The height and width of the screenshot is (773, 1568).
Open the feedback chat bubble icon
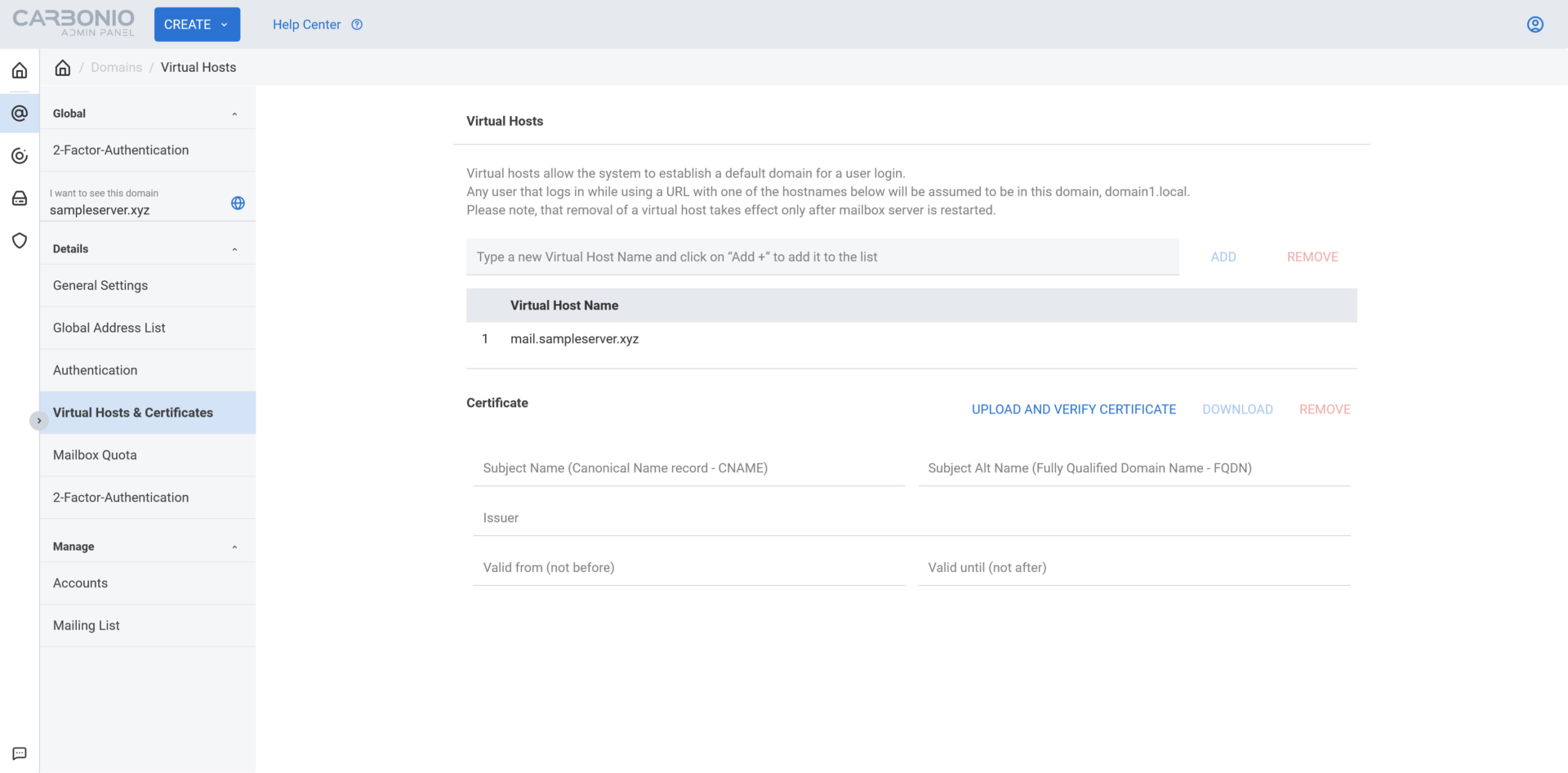[20, 753]
